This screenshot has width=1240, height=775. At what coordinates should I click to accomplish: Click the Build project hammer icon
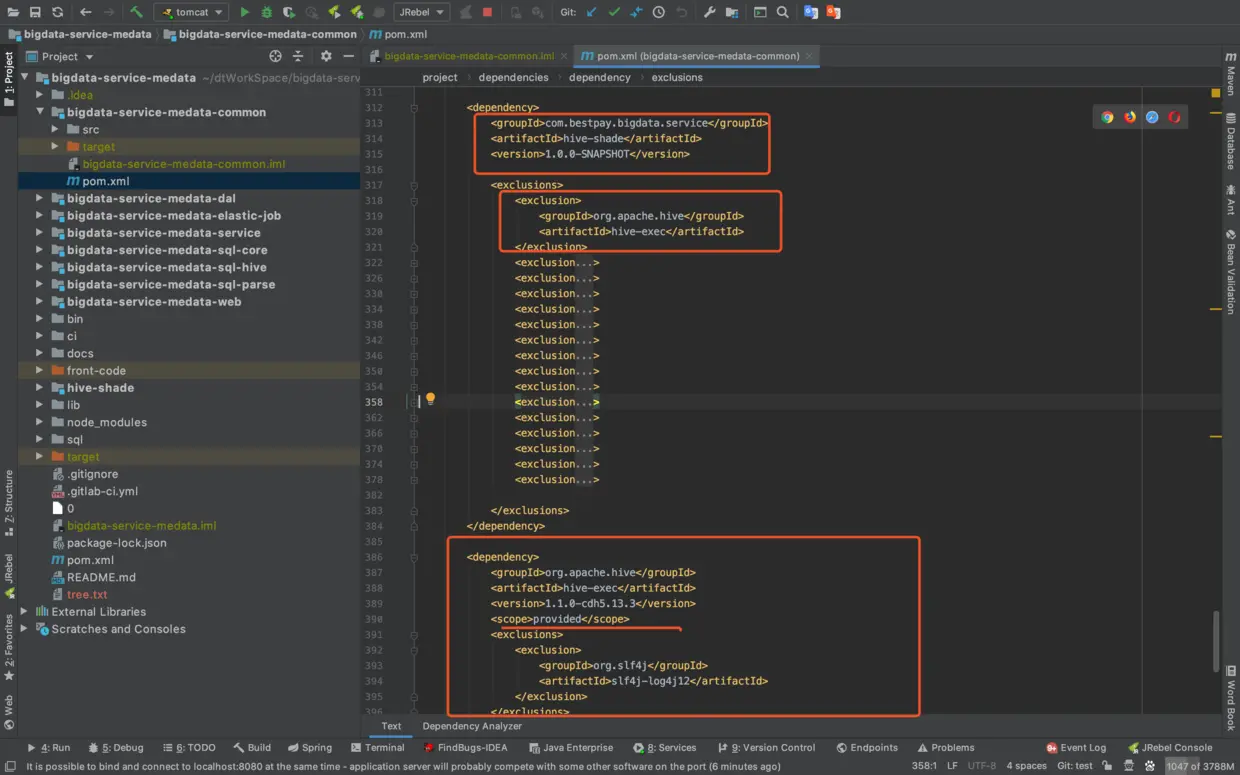click(x=137, y=12)
